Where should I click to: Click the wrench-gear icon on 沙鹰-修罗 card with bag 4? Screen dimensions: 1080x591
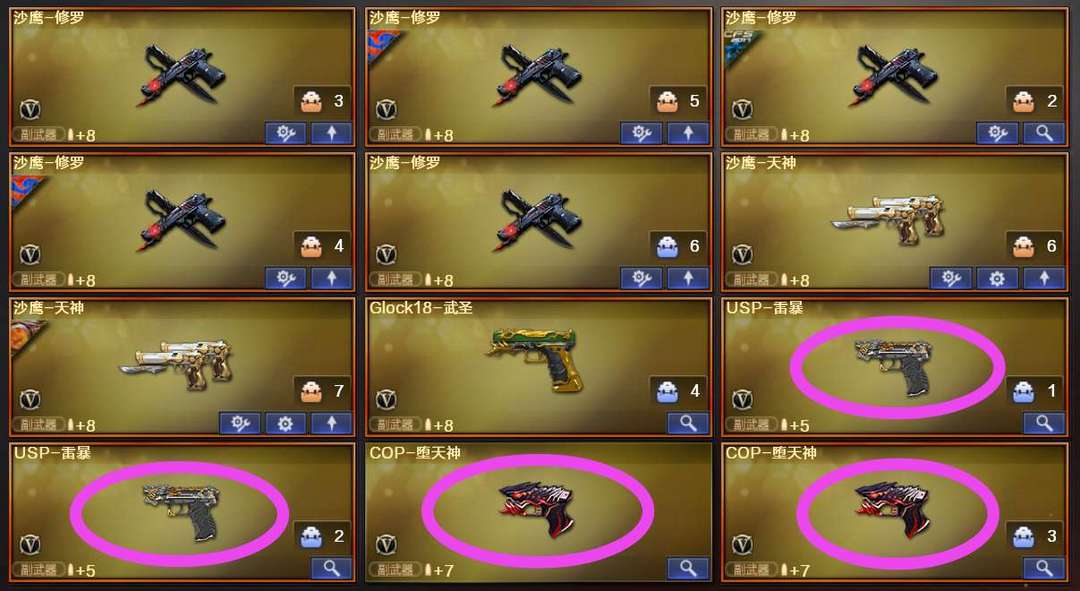[285, 278]
